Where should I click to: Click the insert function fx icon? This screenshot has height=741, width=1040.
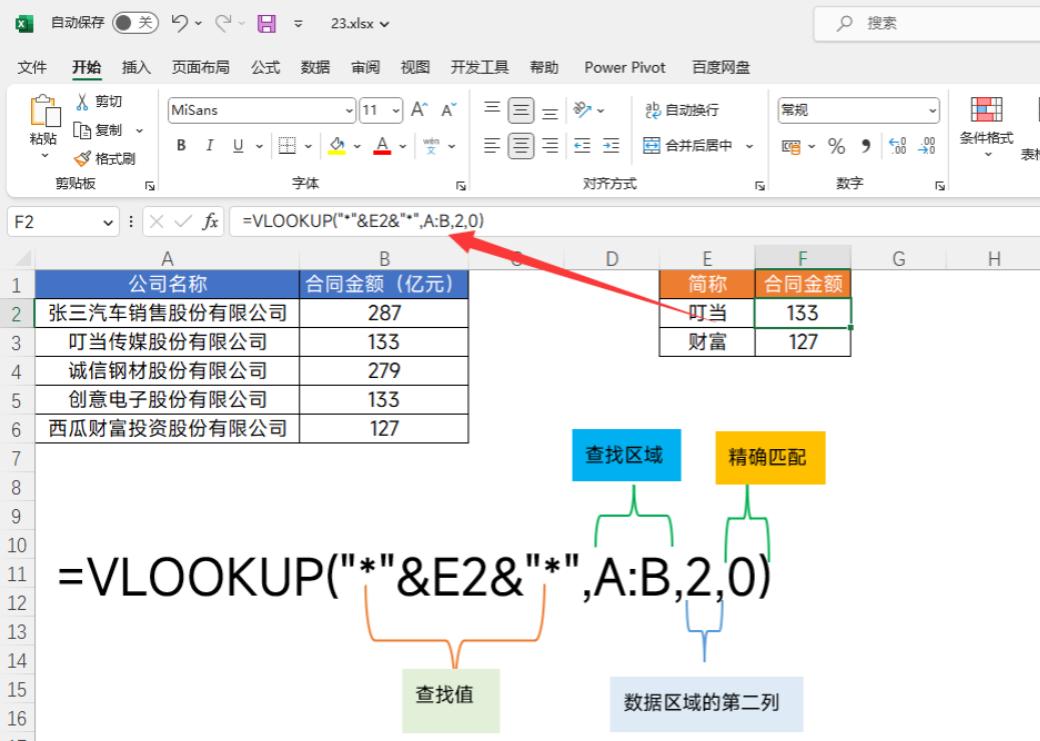(210, 222)
